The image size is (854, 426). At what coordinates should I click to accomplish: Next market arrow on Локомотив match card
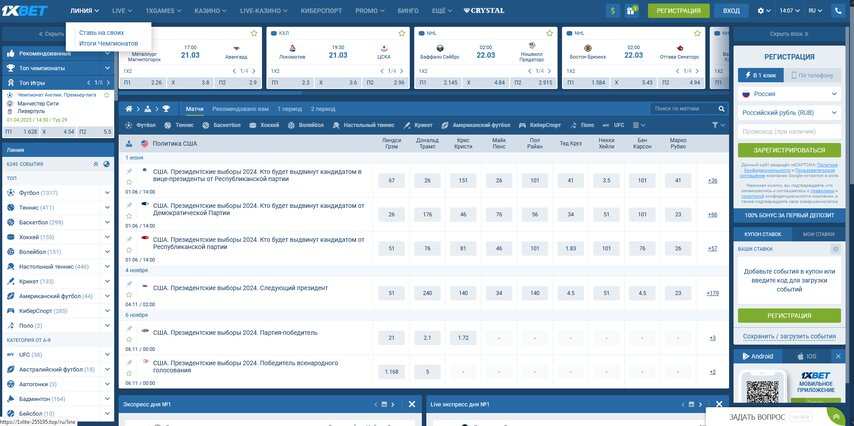(402, 71)
